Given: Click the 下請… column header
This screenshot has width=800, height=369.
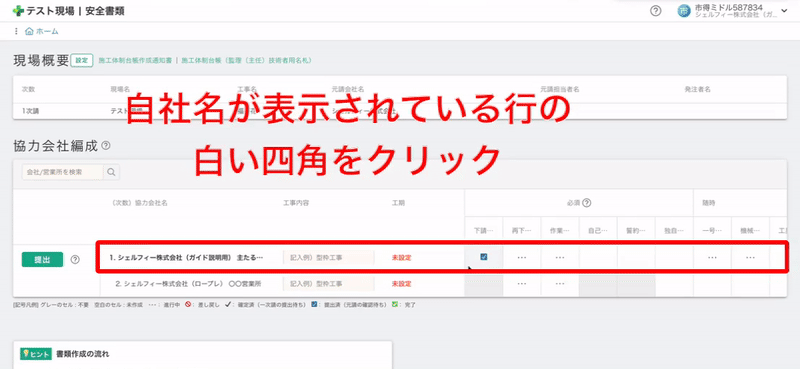Looking at the screenshot, I should point(484,231).
